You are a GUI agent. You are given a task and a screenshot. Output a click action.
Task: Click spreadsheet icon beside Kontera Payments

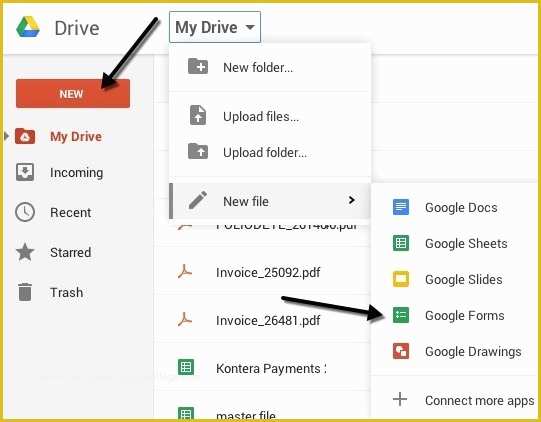[186, 367]
